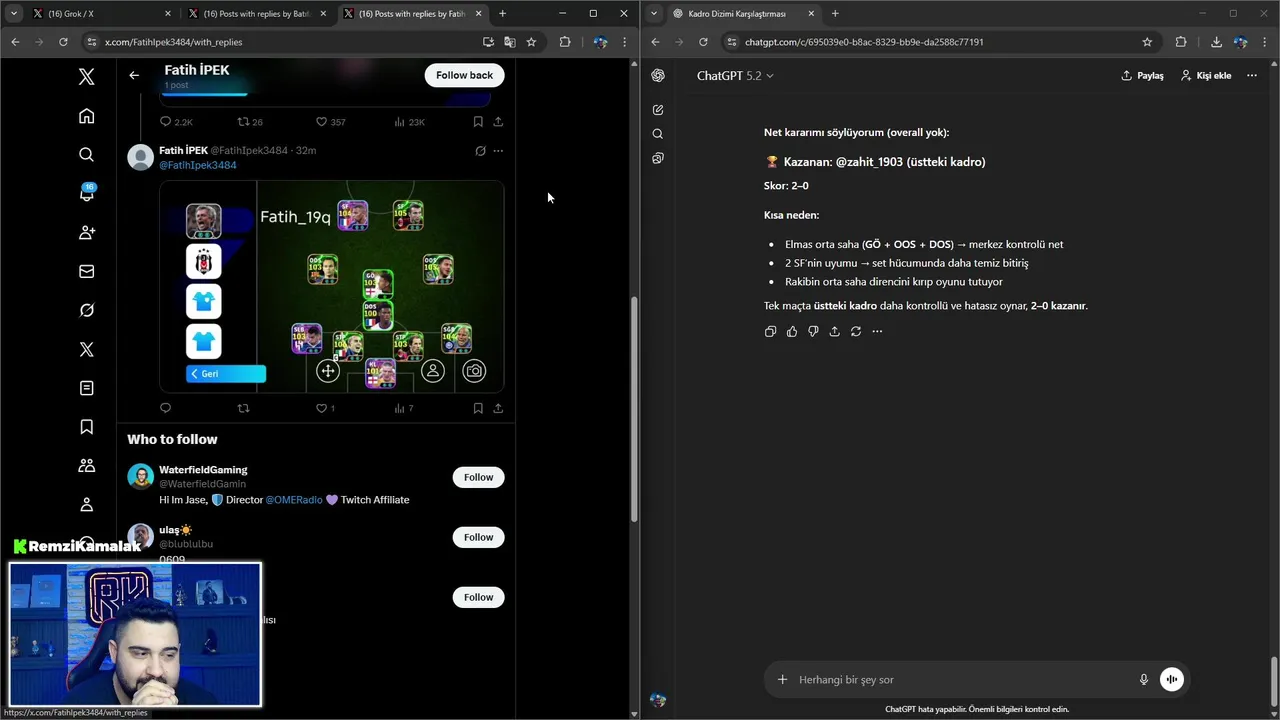Select the Kadro Dizimi Karşılaştırması tab
The image size is (1280, 720).
point(743,14)
